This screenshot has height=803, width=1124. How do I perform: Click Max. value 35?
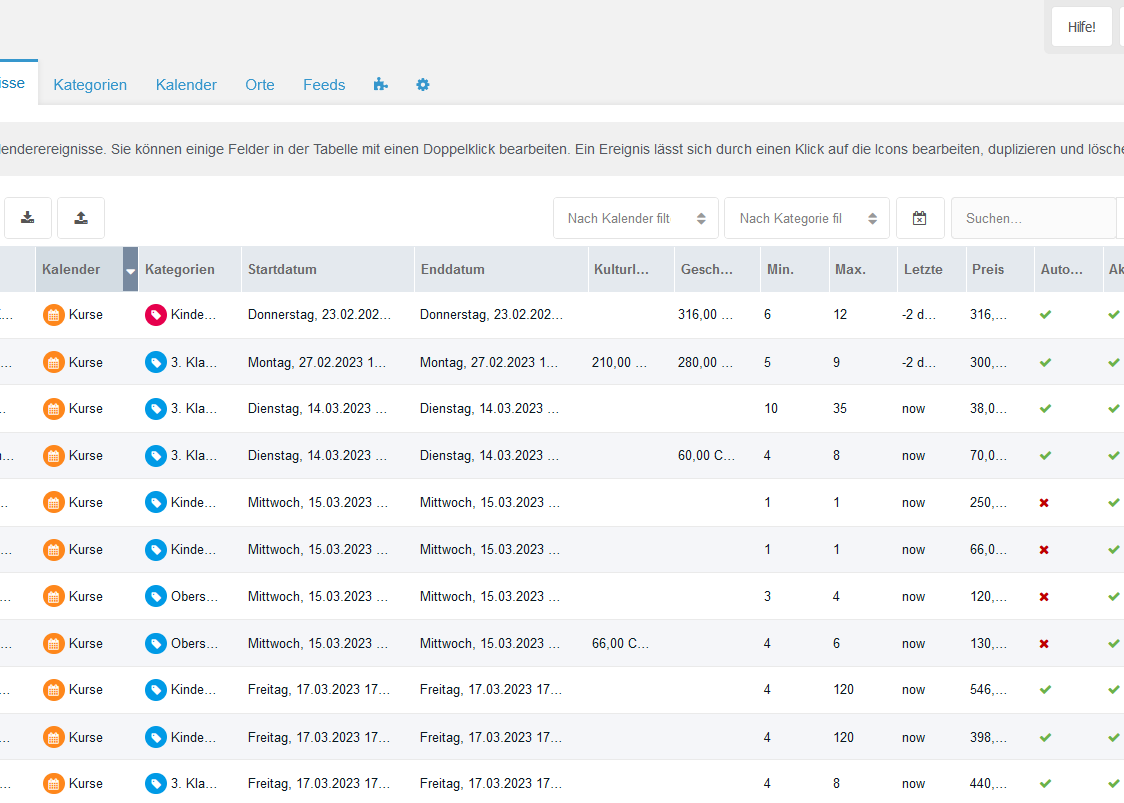[x=840, y=409]
